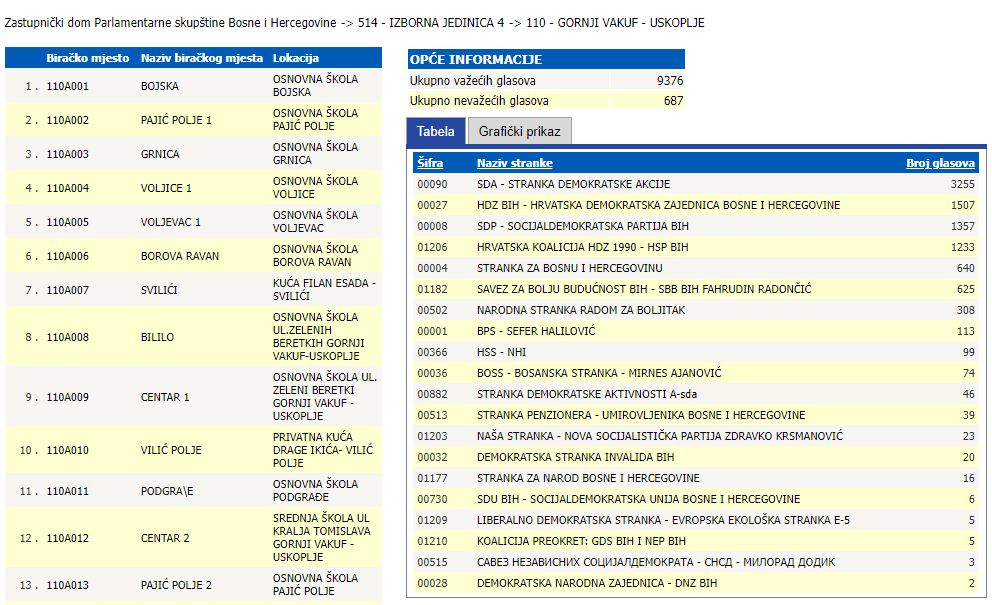Click the PAJIĆ POLJE 2 row
The width and height of the screenshot is (992, 605).
(x=176, y=585)
